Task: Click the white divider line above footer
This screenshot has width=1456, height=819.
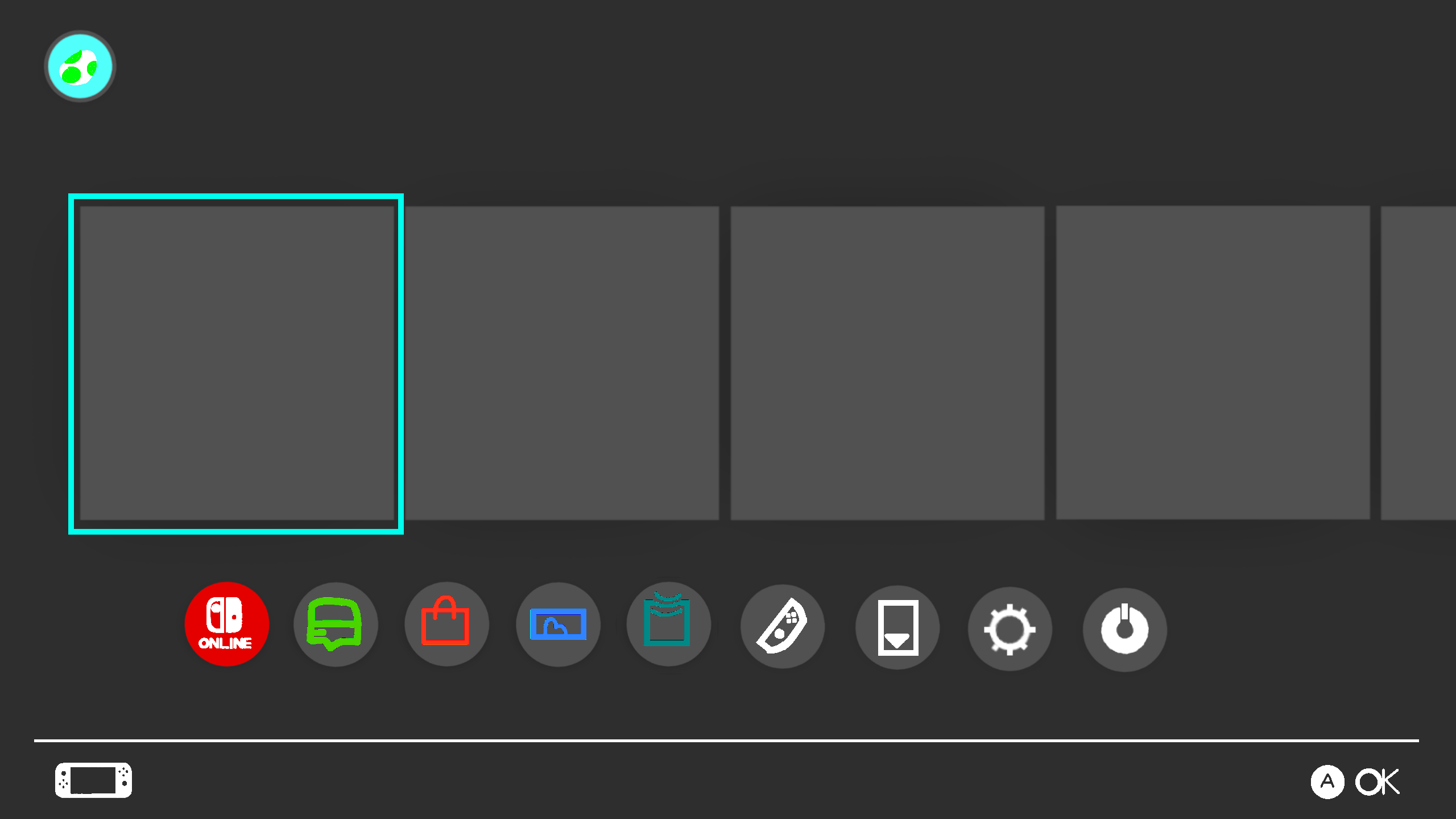Action: tap(726, 741)
